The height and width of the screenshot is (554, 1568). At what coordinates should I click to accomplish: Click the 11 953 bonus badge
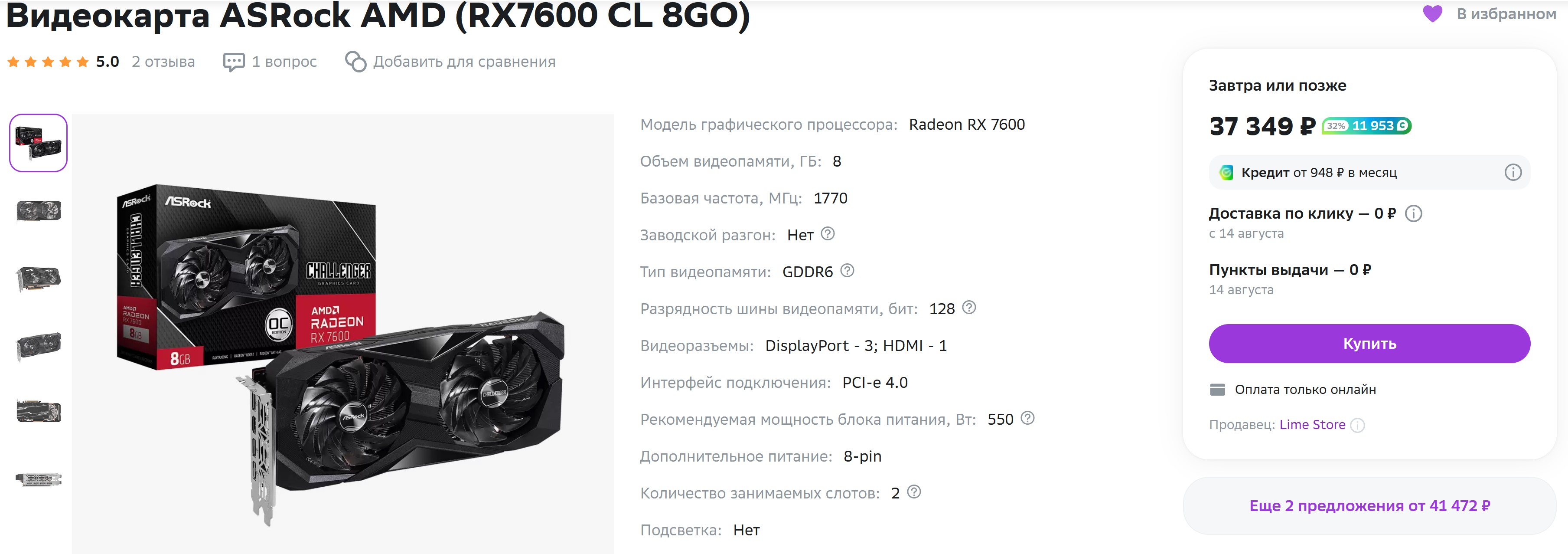pyautogui.click(x=1366, y=125)
